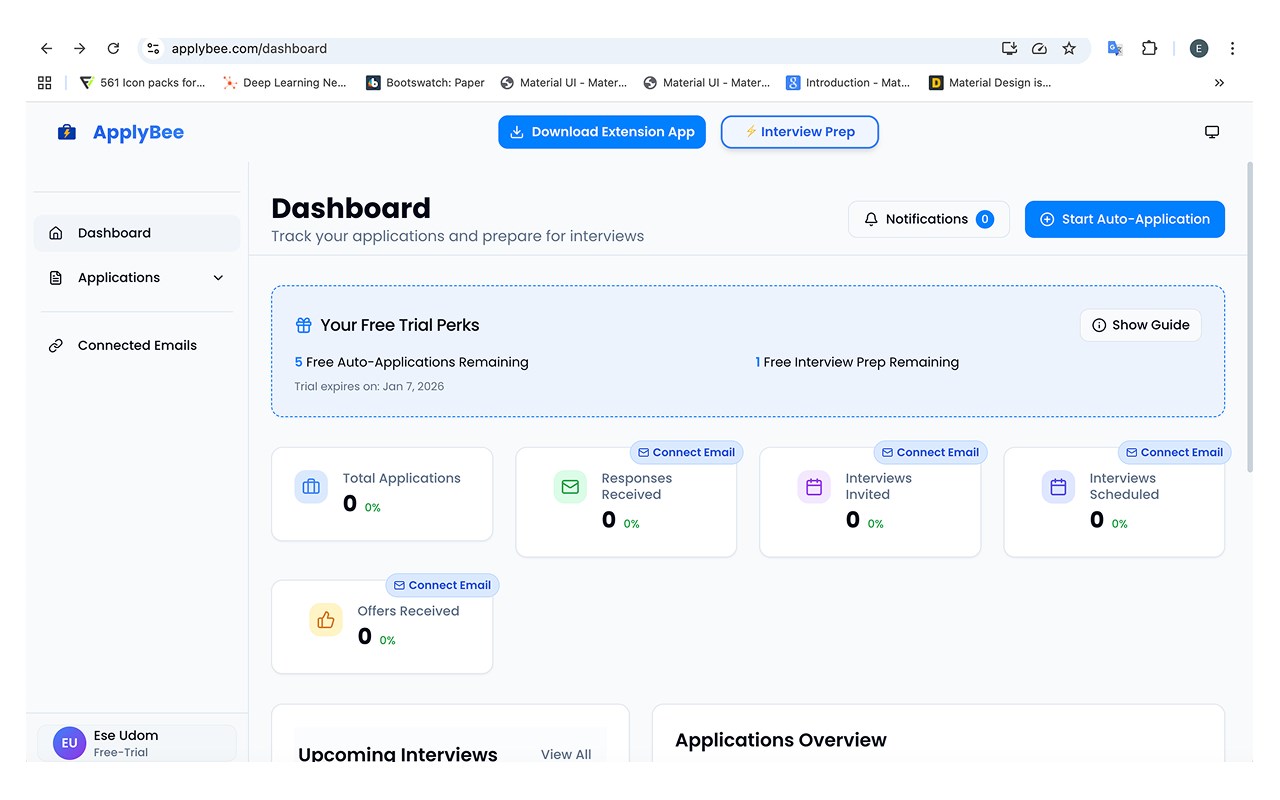The width and height of the screenshot is (1280, 800).
Task: Click the '1 Free Interview Prep Remaining' text
Action: tap(857, 362)
